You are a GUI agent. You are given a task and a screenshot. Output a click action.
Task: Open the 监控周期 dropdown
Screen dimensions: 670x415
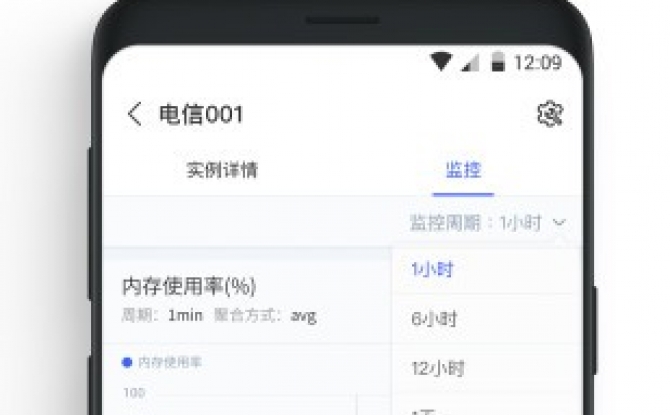[x=488, y=223]
